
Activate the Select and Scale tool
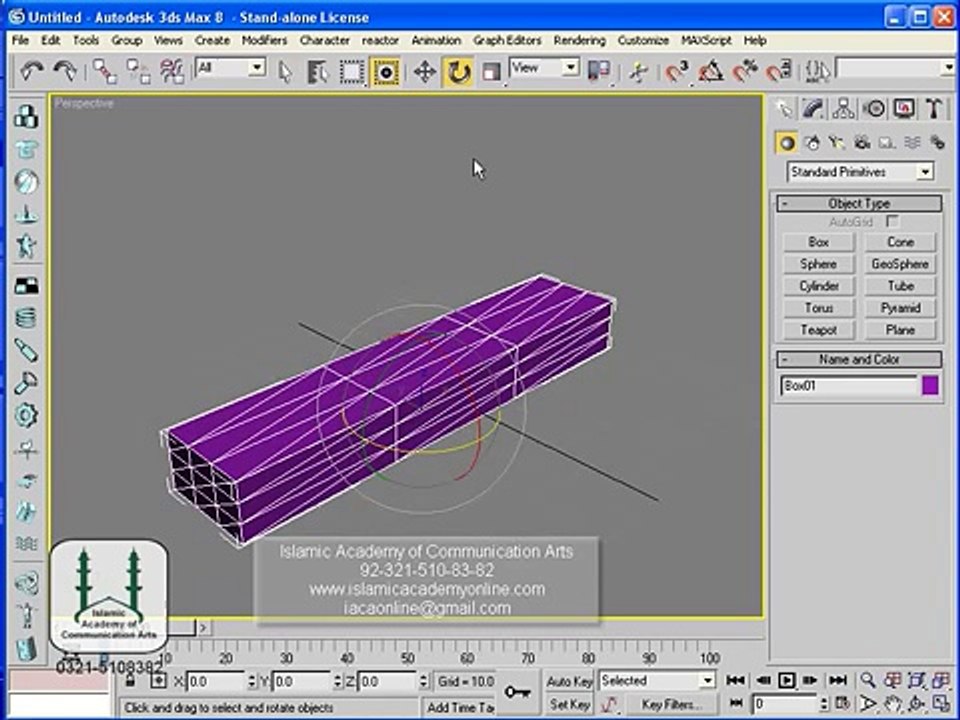492,72
